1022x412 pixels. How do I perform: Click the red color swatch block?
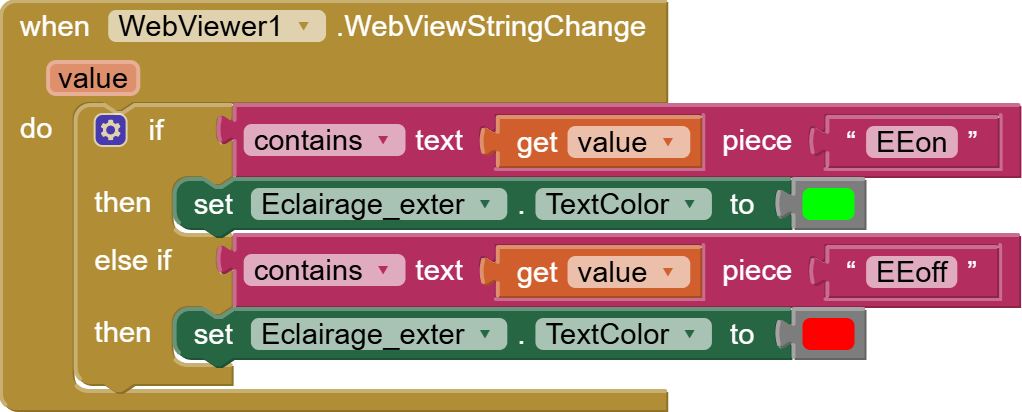coord(827,334)
